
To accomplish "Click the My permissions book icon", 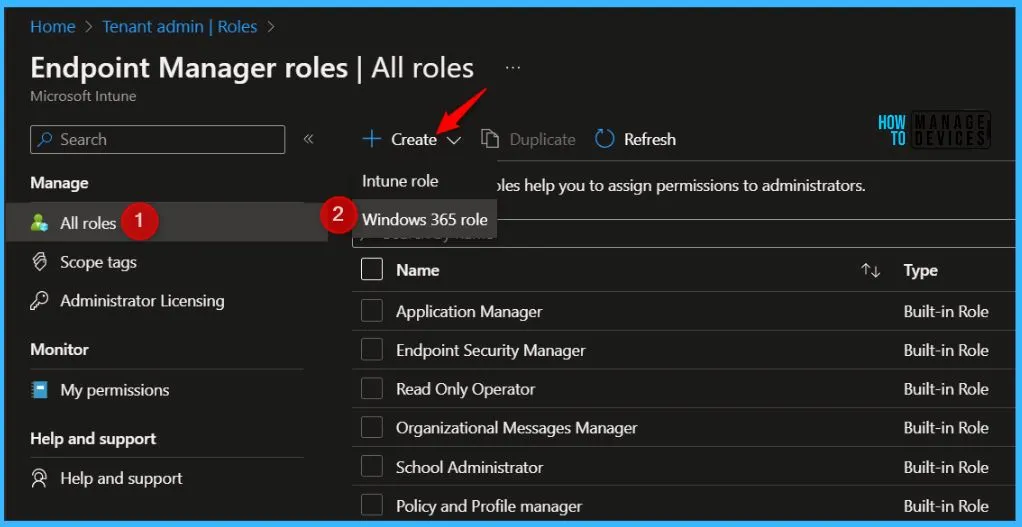I will [x=39, y=390].
